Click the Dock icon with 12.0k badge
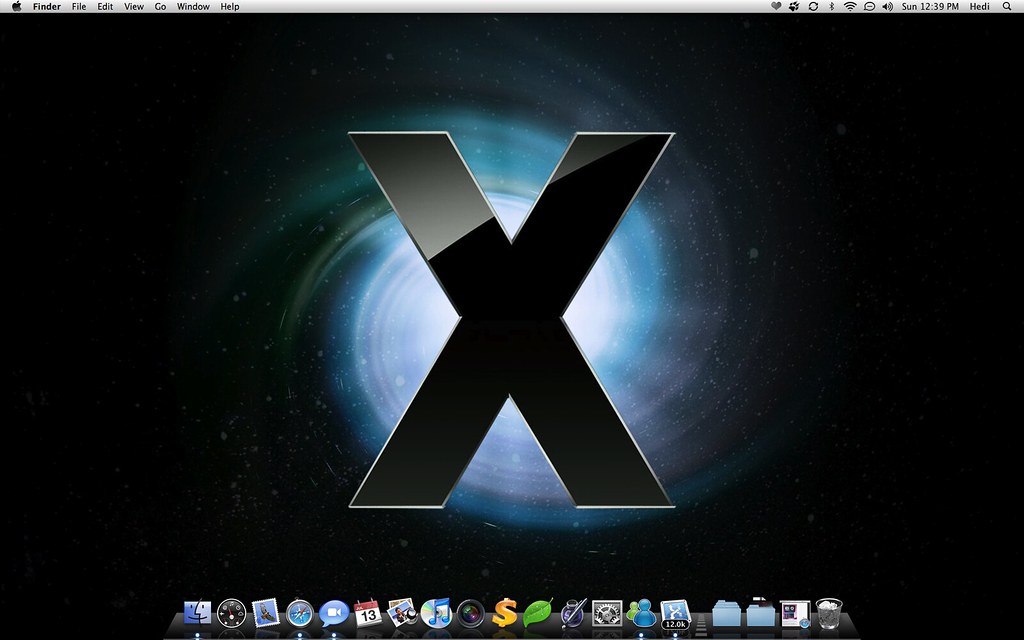1024x640 pixels. tap(675, 615)
